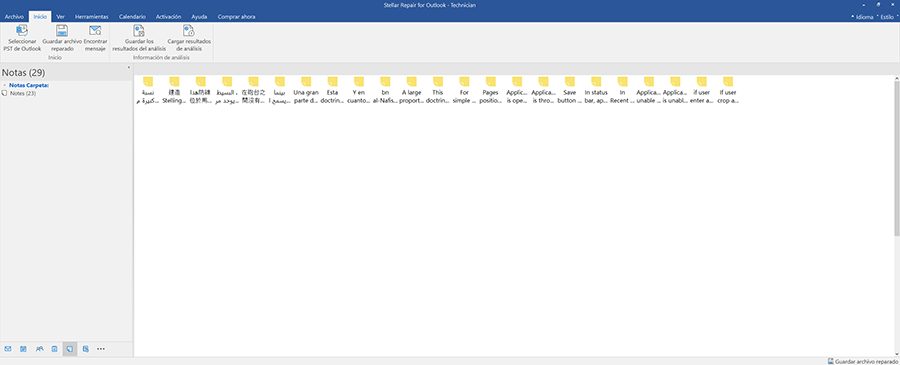Open the Idioma dropdown

point(863,17)
